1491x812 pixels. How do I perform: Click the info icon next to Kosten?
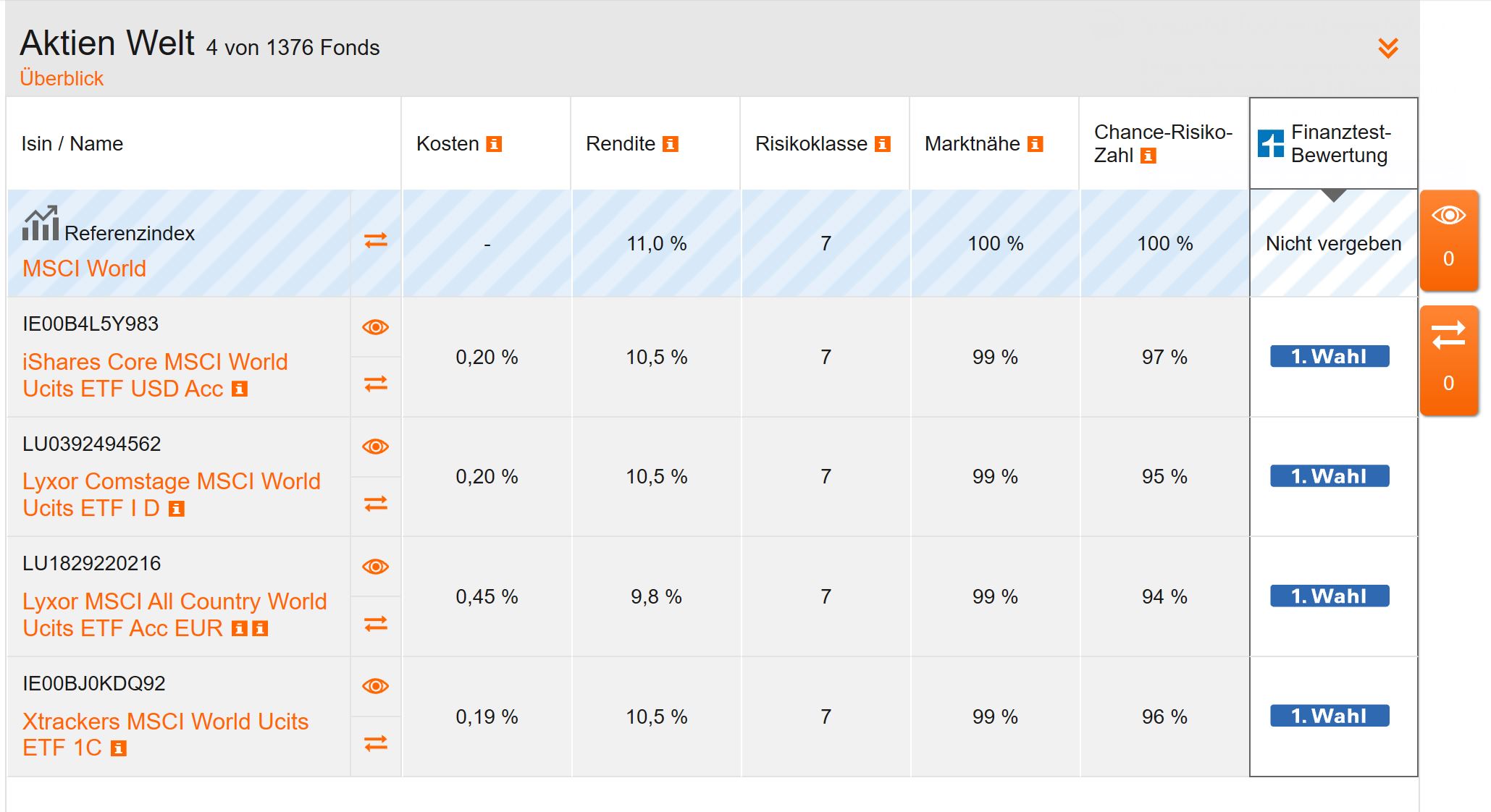494,144
